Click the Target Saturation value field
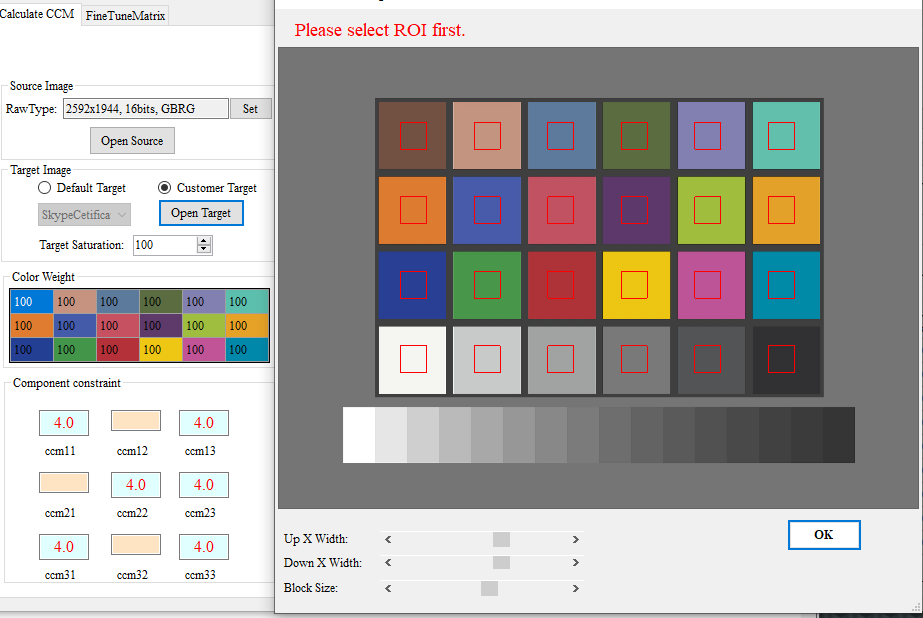 (x=163, y=245)
